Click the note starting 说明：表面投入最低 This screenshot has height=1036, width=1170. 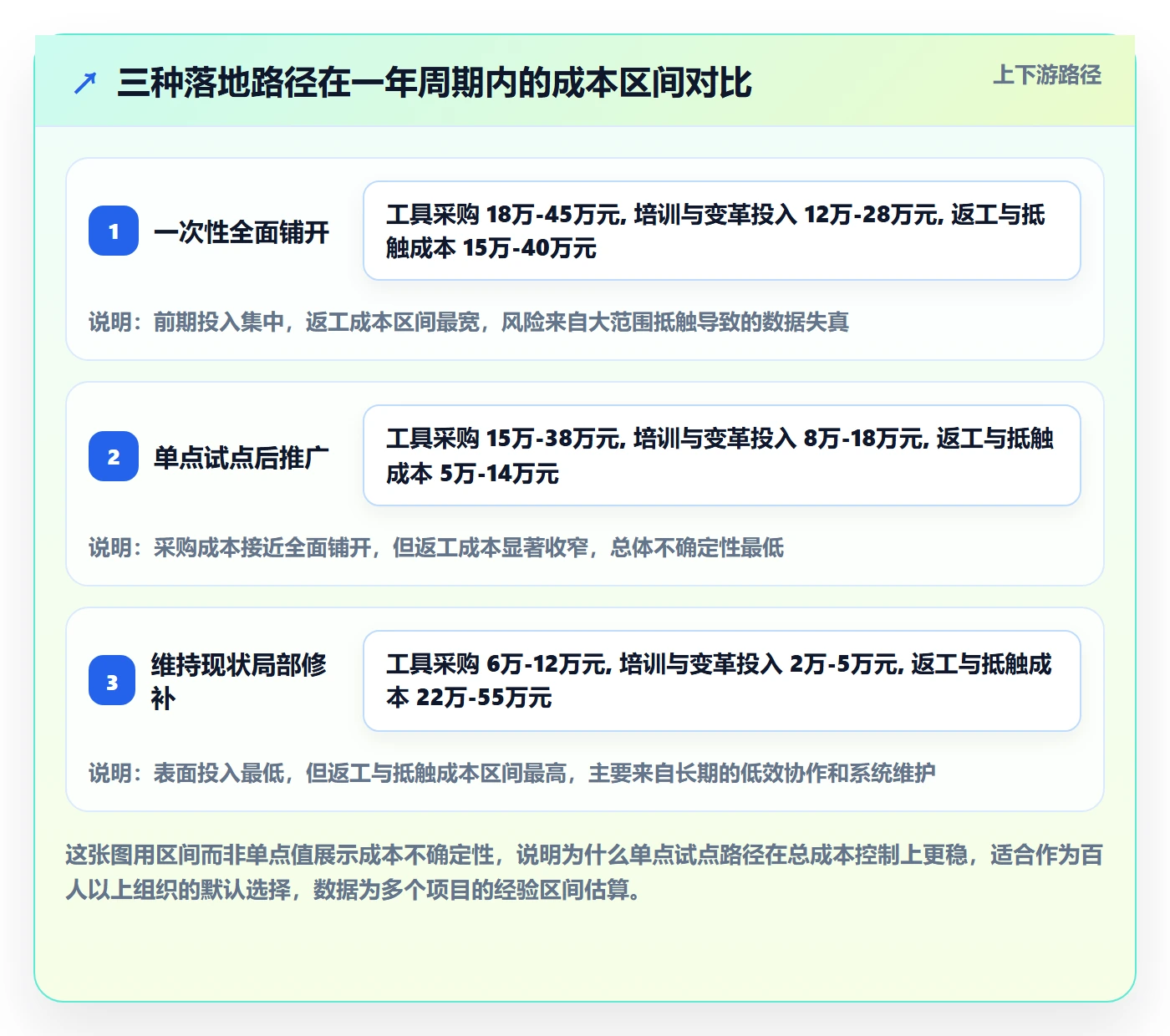tap(512, 773)
